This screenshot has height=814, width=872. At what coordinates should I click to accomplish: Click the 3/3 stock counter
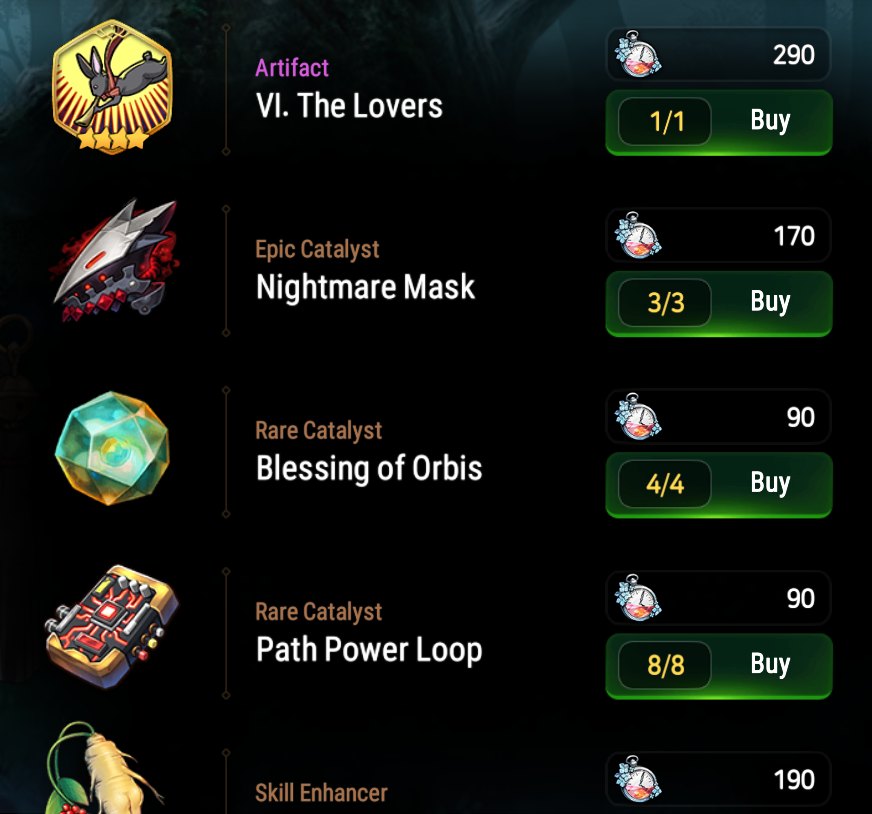[x=665, y=303]
